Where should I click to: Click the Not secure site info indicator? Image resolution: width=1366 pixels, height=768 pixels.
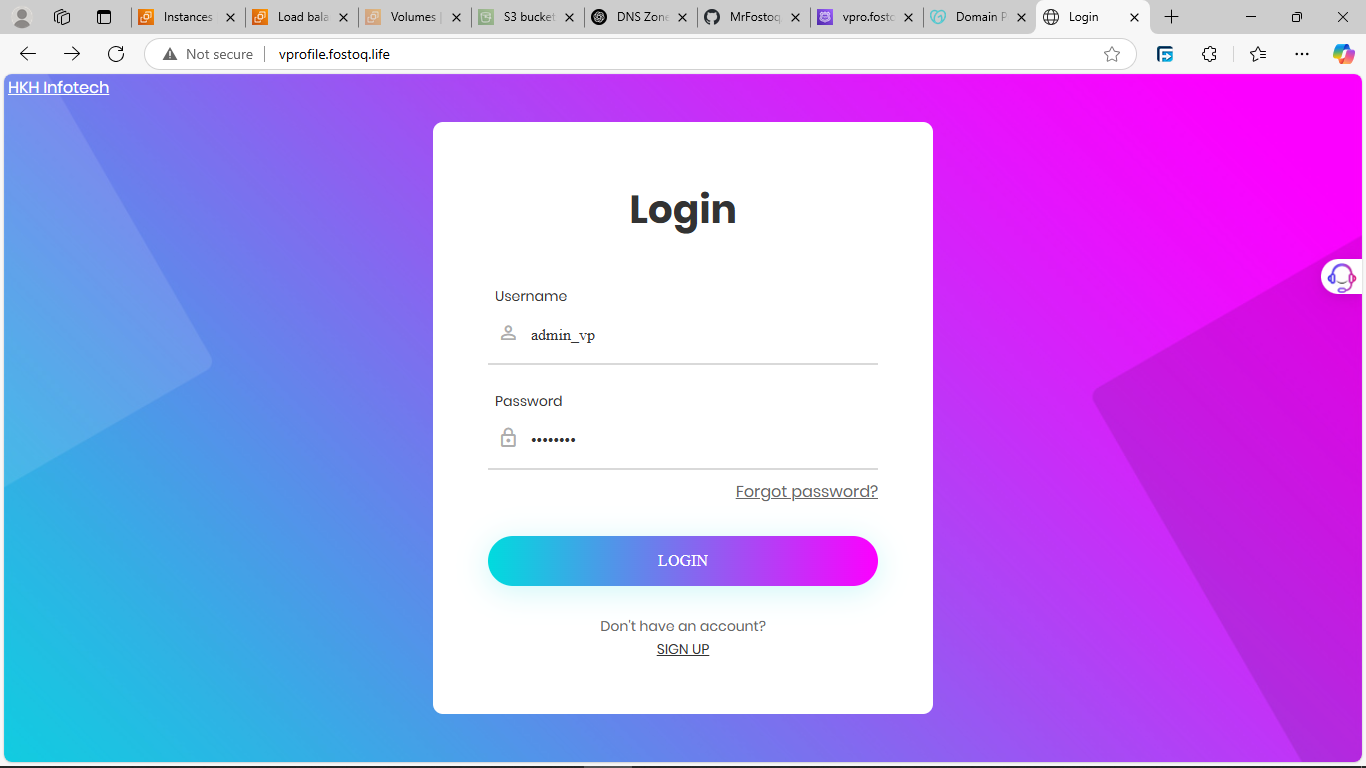click(208, 54)
